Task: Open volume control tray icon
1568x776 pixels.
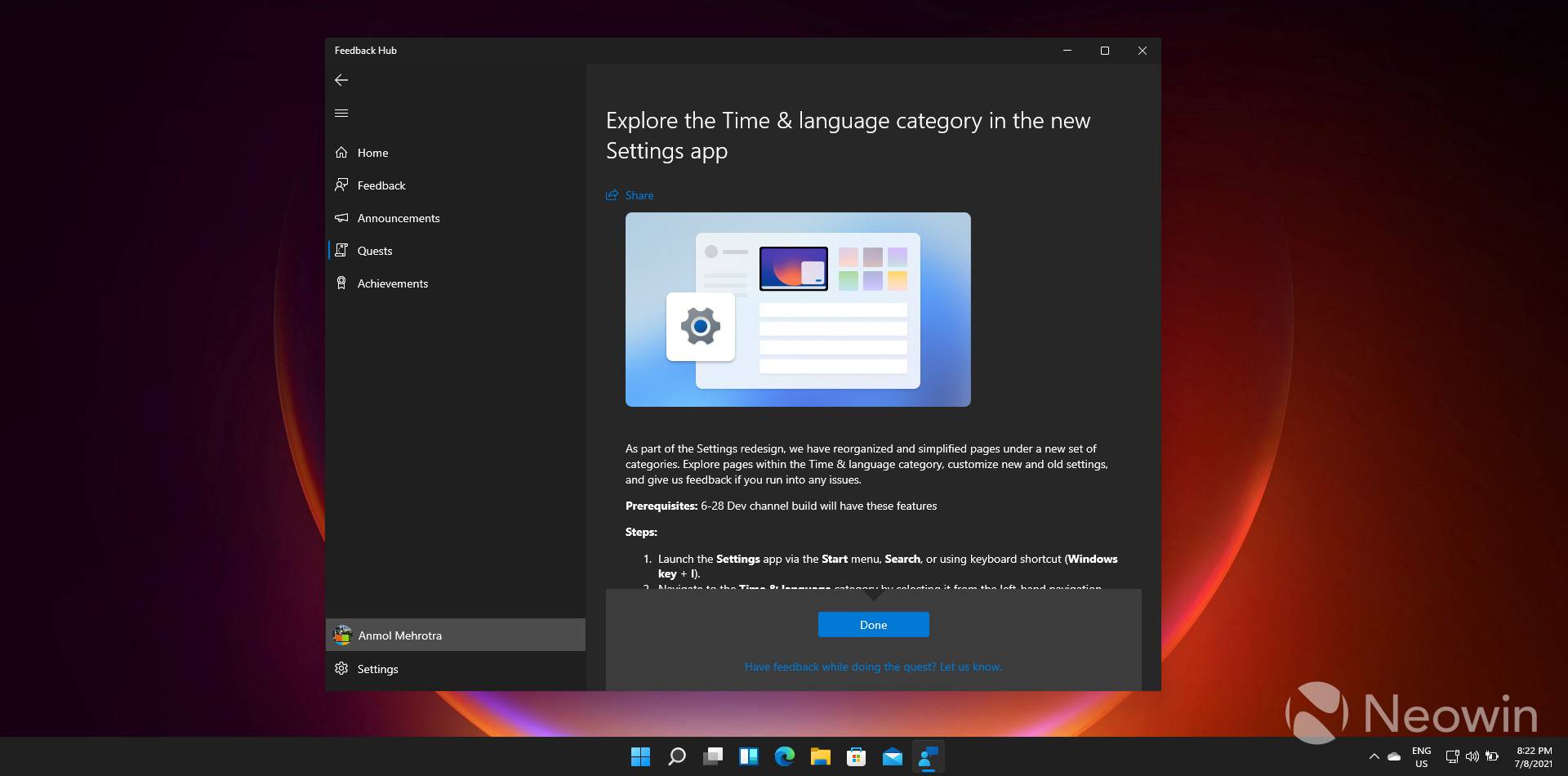Action: click(x=1472, y=757)
